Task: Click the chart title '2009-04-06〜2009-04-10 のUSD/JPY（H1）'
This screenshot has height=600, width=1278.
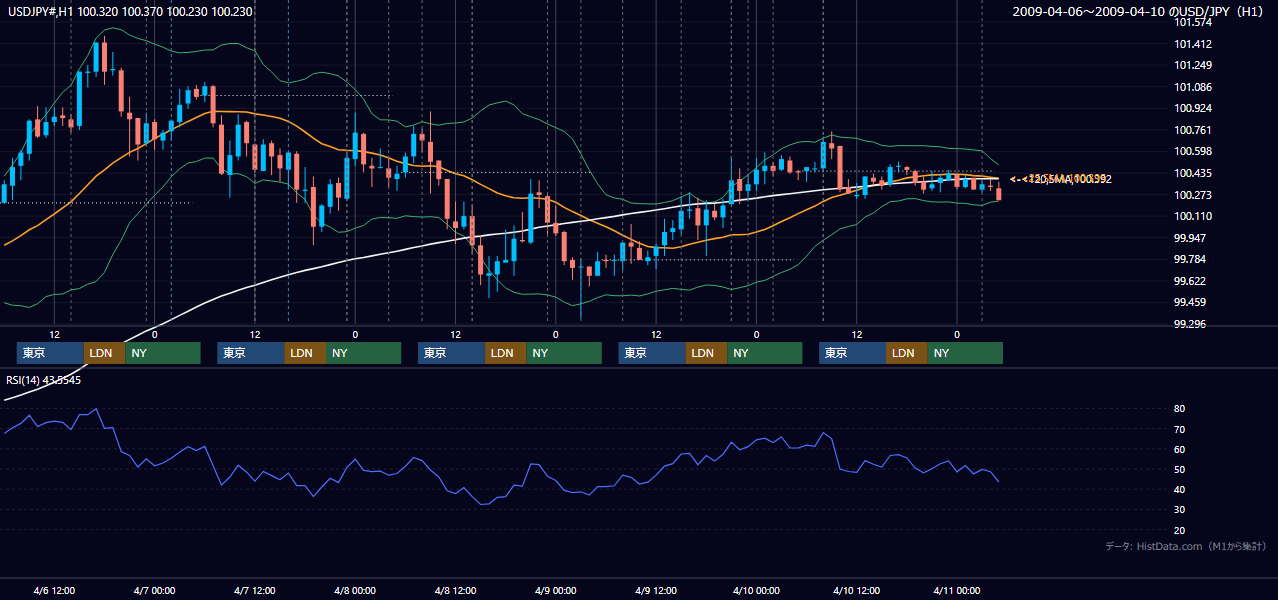Action: (1140, 11)
